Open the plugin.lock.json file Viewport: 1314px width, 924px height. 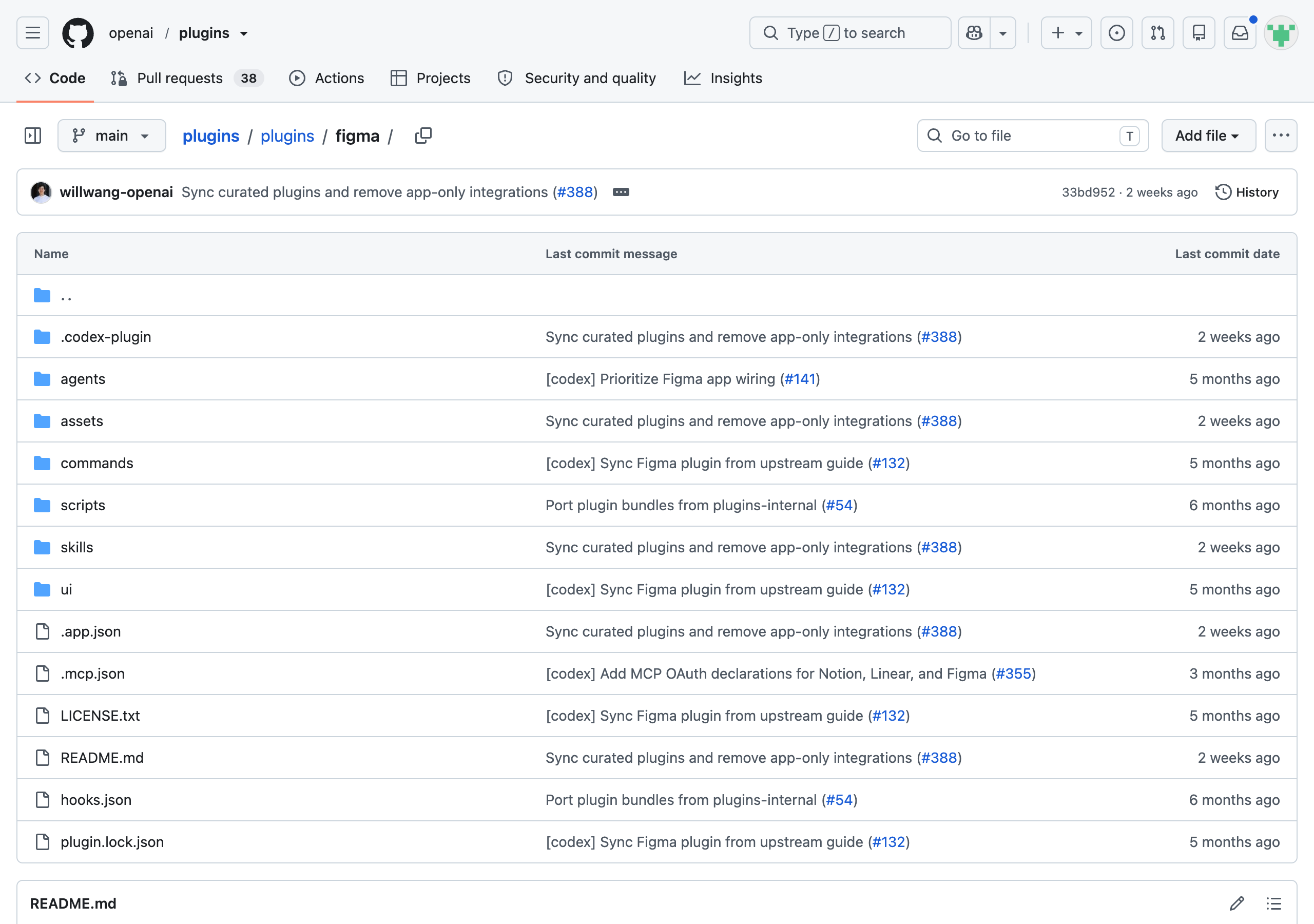pyautogui.click(x=112, y=842)
